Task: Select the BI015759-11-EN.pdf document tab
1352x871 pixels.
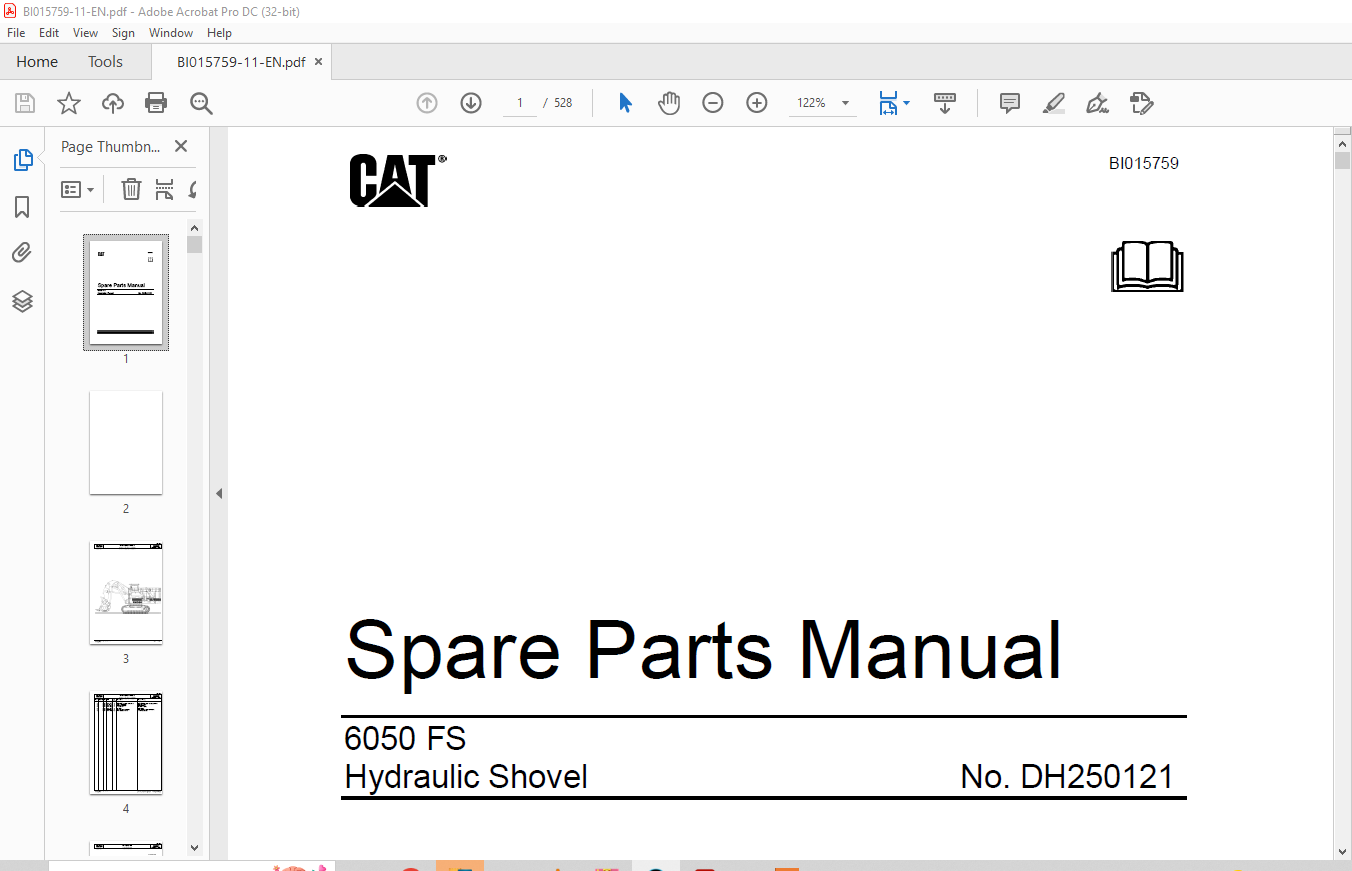Action: tap(241, 62)
